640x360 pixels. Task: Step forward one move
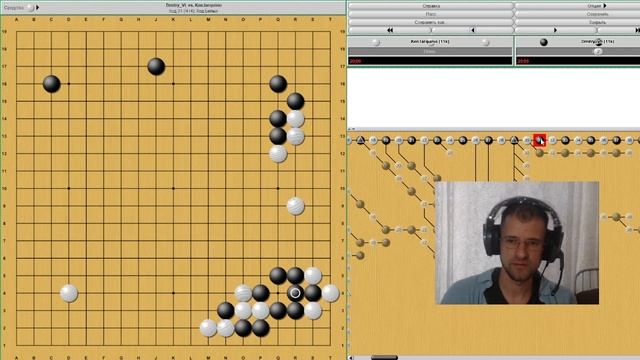(556, 30)
